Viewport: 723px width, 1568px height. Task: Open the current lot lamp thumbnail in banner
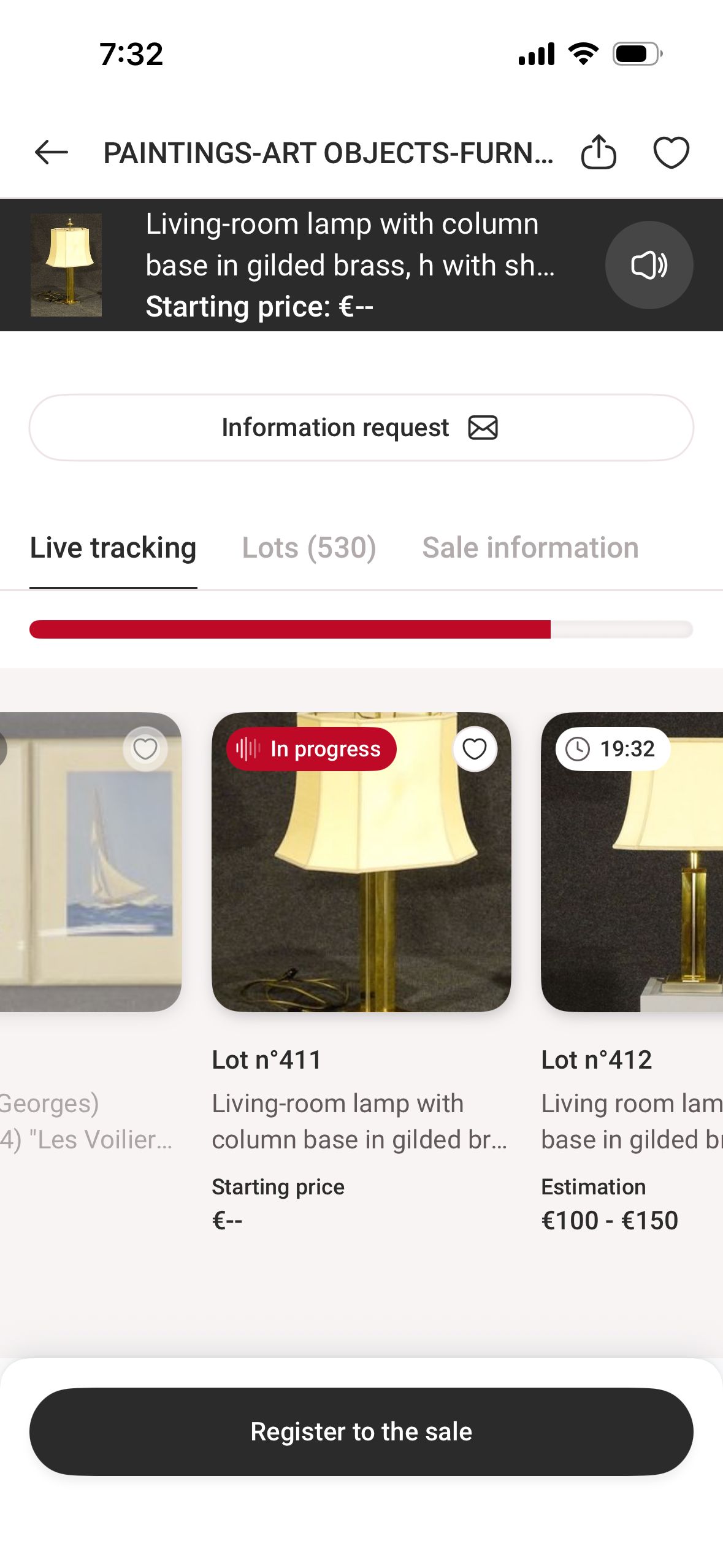pos(66,265)
